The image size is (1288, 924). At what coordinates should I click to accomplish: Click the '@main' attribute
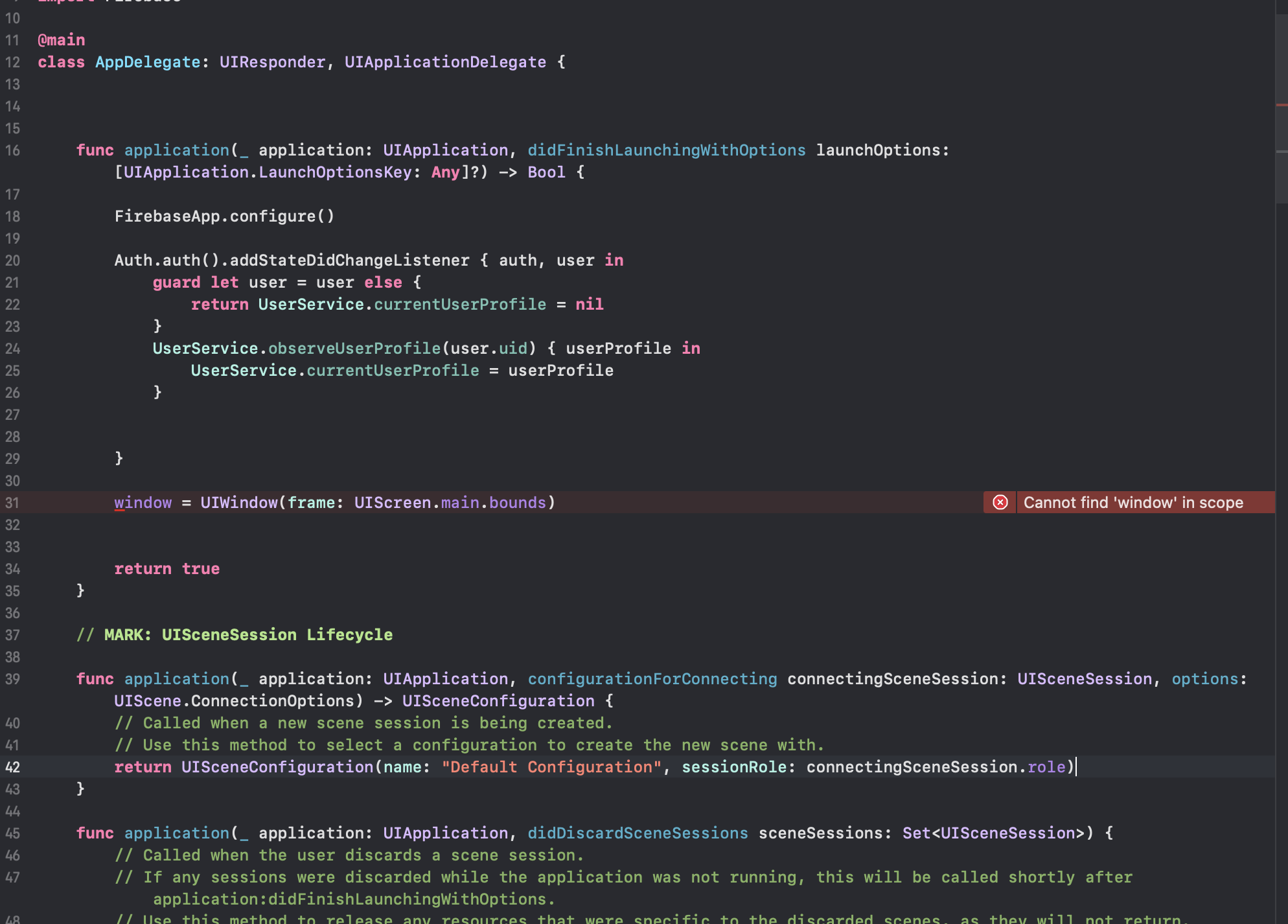(62, 40)
